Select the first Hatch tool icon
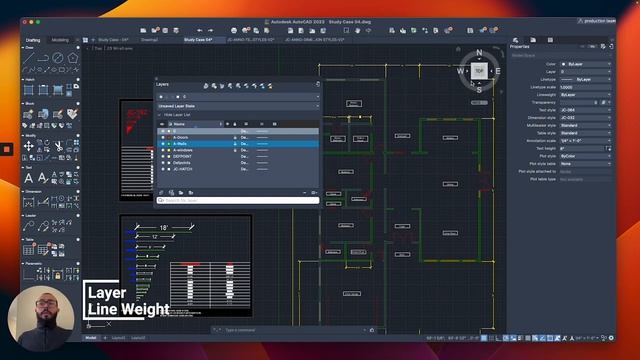Screen dimensions: 640x360 [29, 89]
